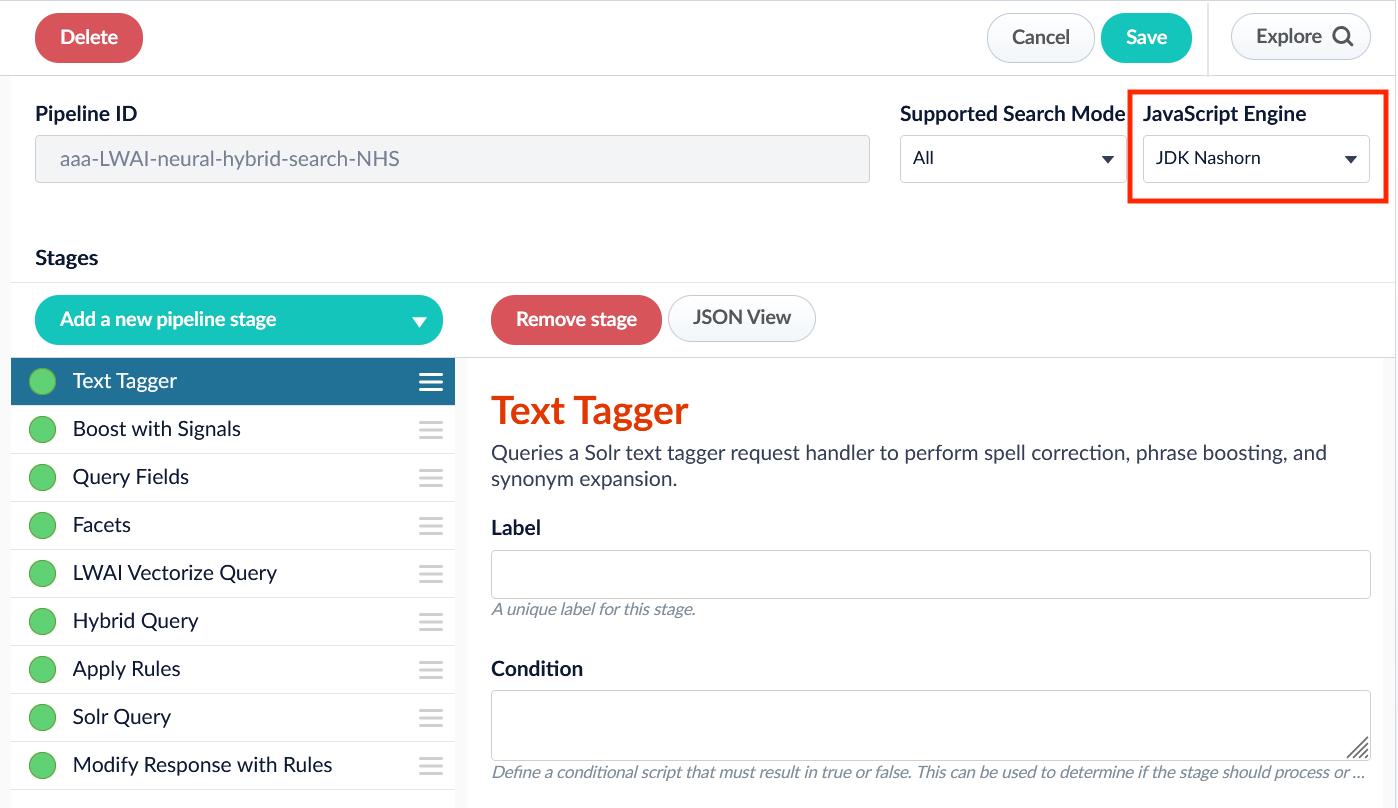Screen dimensions: 1398x808
Task: Select the Hybrid Query stage
Action: tap(233, 621)
